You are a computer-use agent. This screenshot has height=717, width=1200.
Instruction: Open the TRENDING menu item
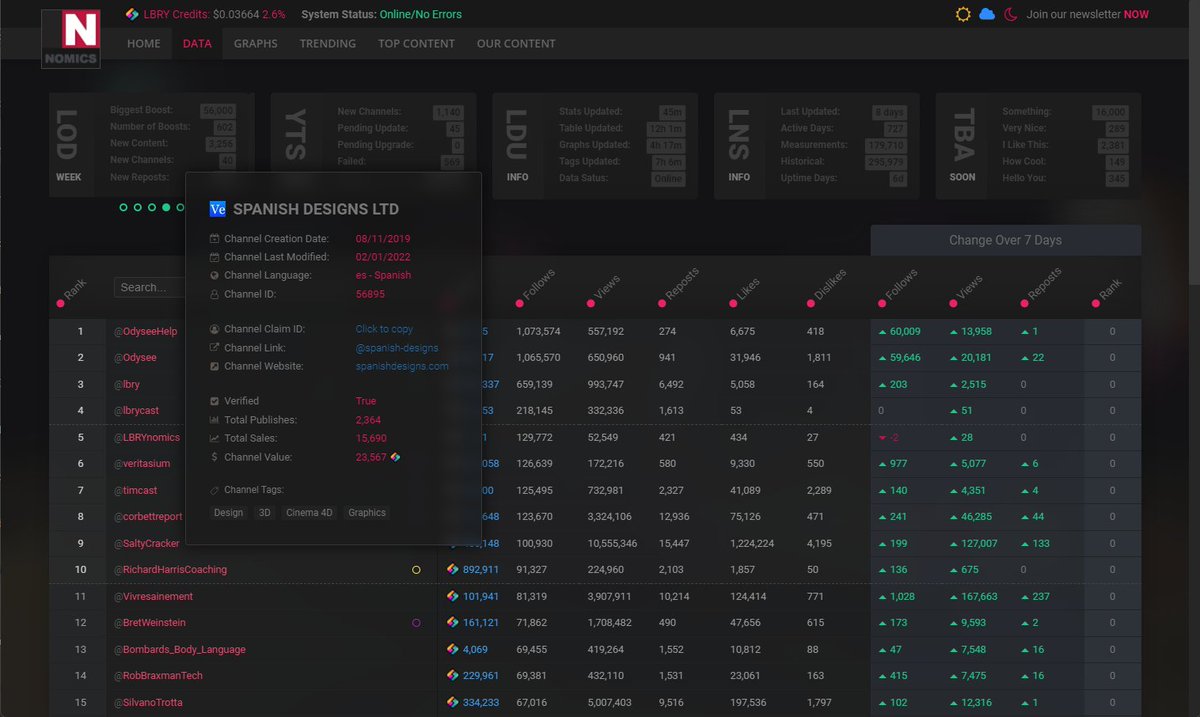pos(328,44)
